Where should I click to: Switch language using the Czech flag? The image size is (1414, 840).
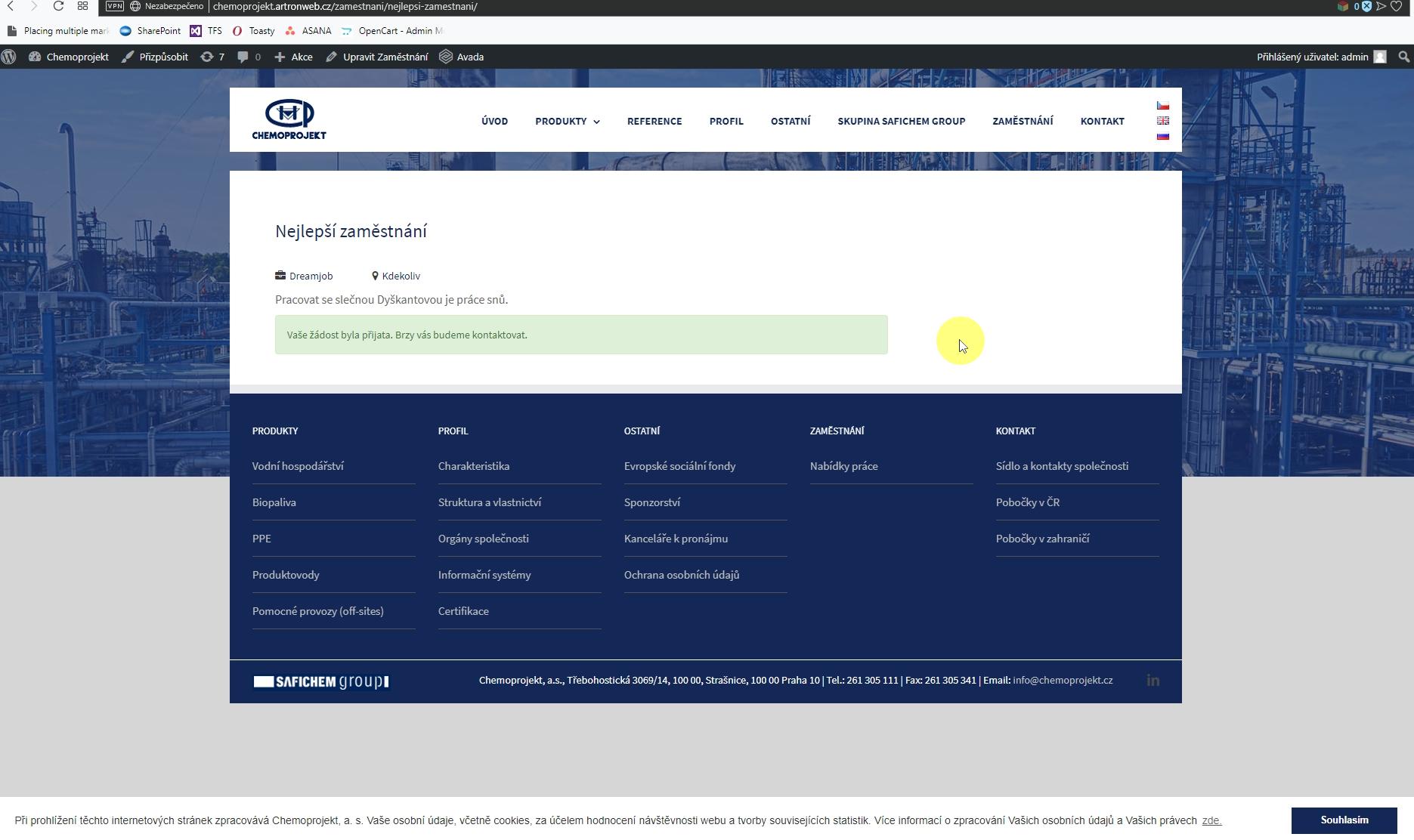pyautogui.click(x=1162, y=106)
